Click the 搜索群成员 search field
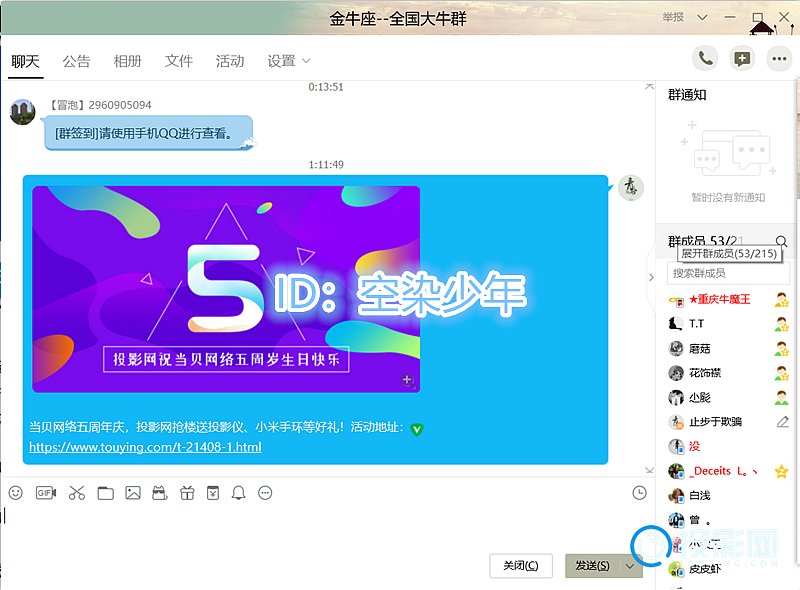Viewport: 800px width, 590px height. tap(728, 274)
